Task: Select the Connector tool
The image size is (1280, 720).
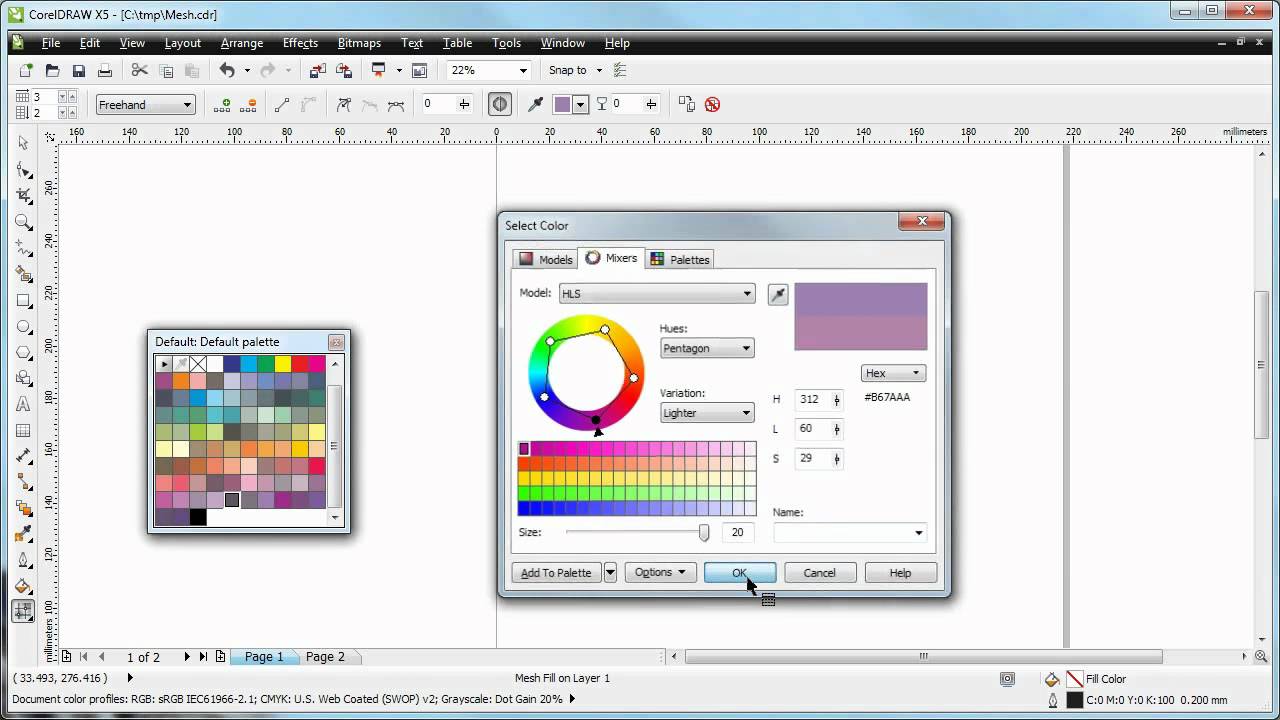Action: (23, 482)
